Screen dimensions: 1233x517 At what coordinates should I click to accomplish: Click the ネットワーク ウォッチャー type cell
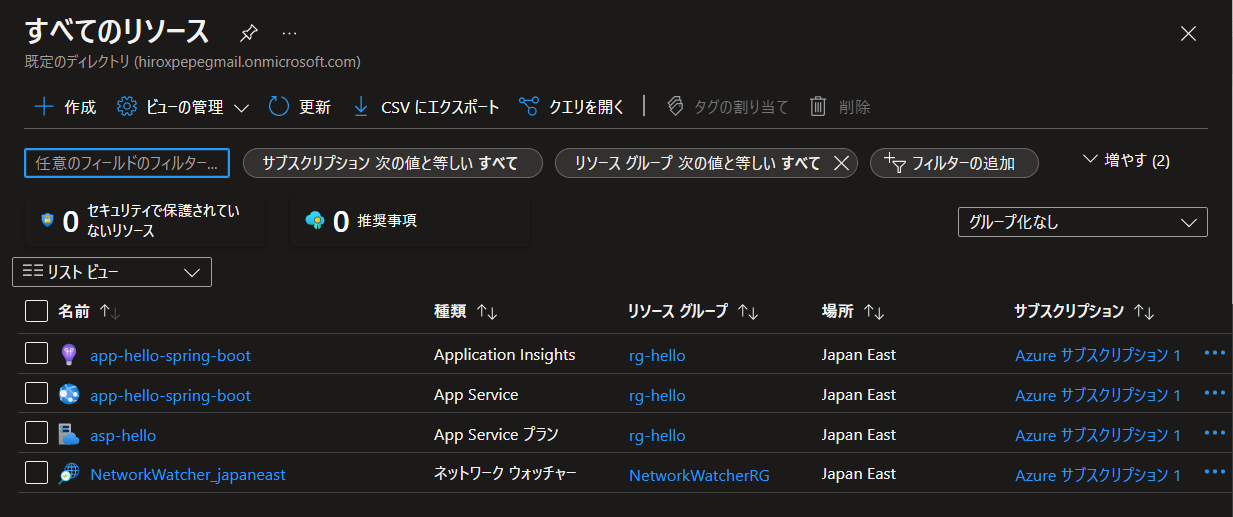[x=505, y=474]
